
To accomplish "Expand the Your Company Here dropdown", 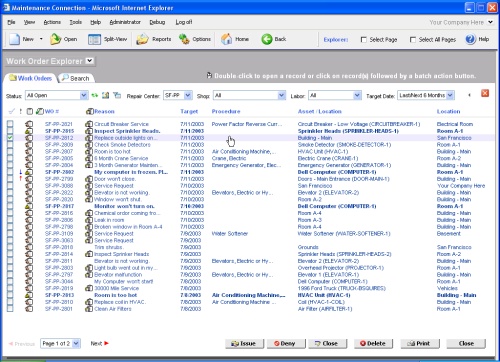I will 490,22.
